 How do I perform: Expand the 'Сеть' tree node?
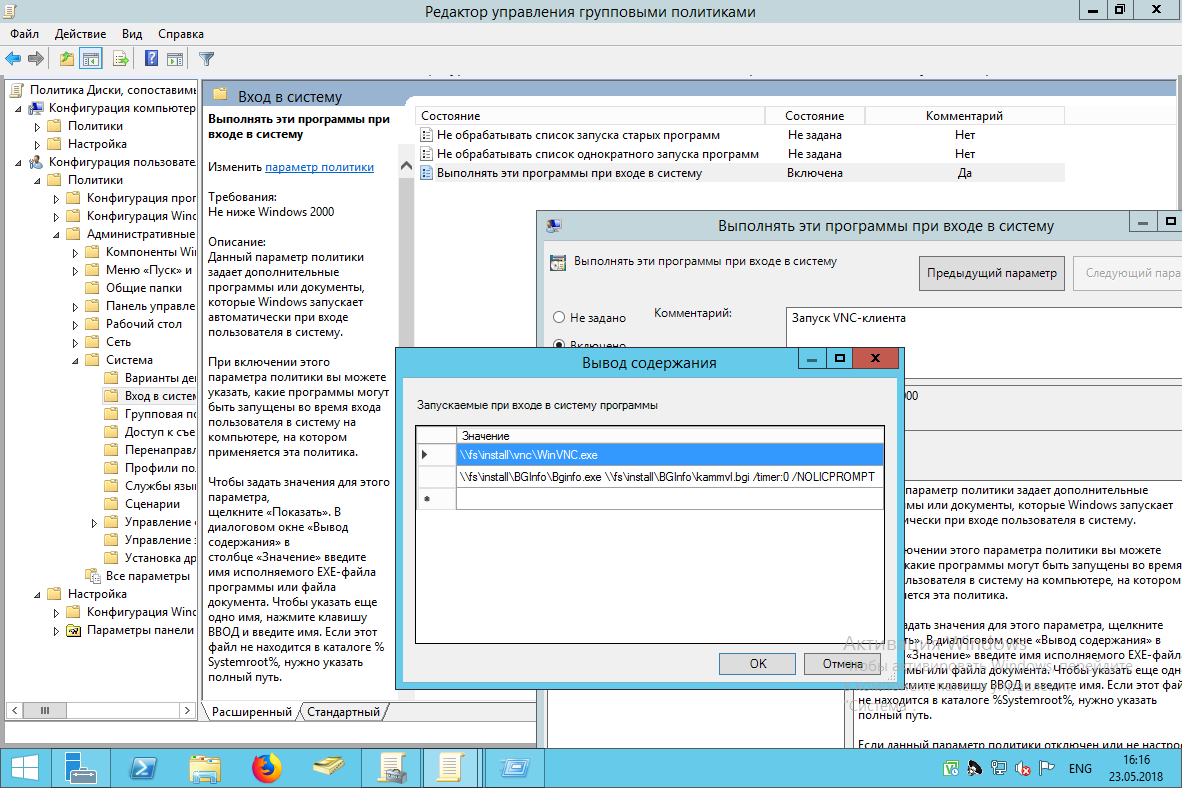75,343
